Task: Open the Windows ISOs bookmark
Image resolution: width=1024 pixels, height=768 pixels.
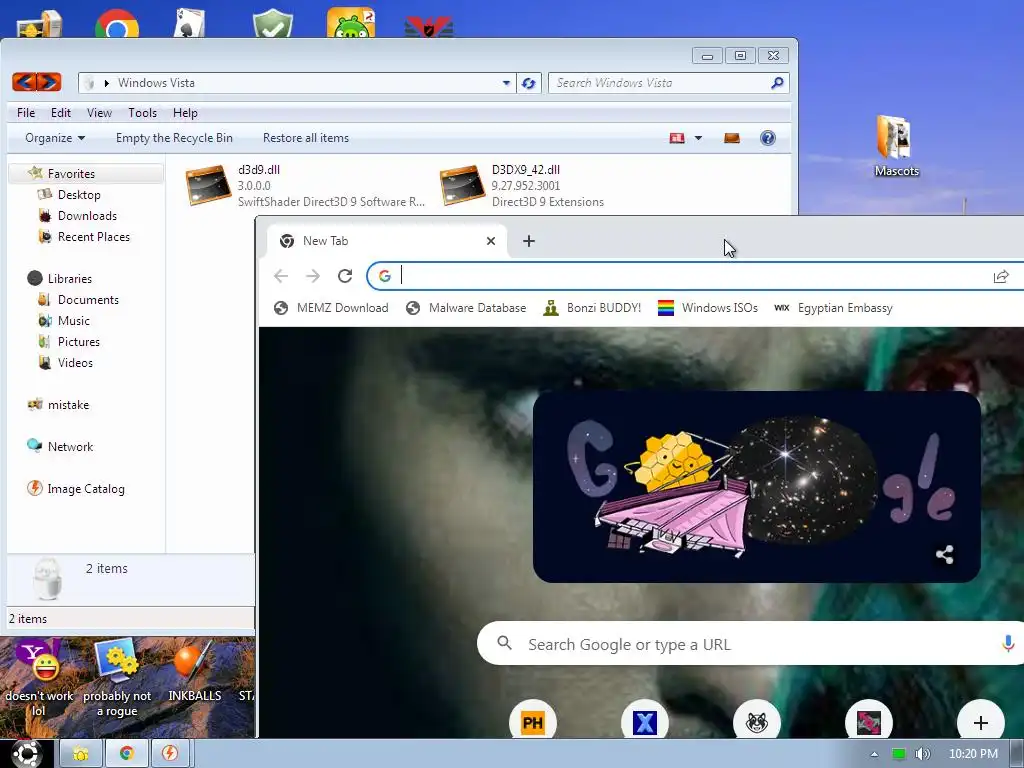Action: pos(708,308)
